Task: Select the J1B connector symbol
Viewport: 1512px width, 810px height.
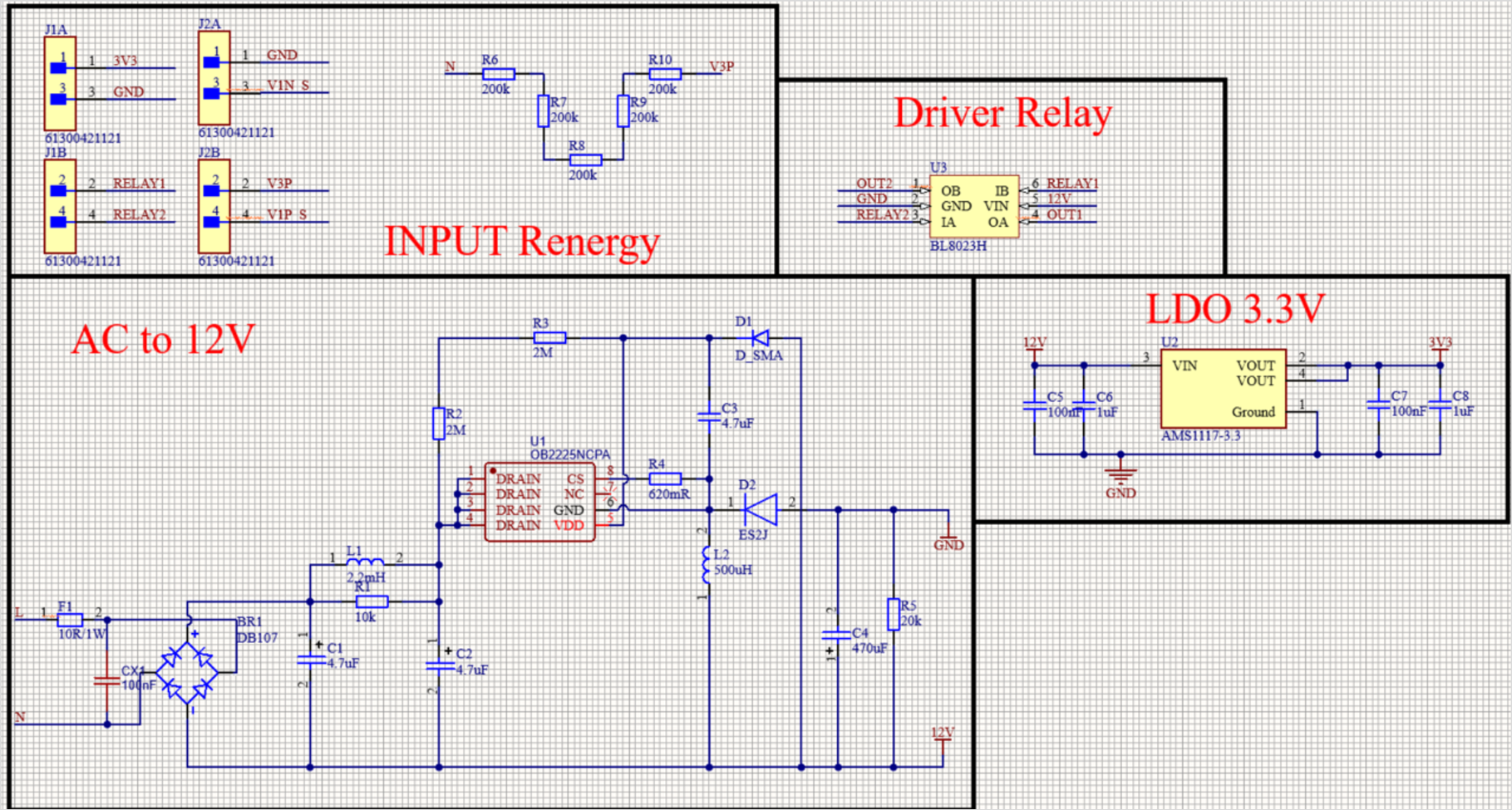Action: tap(60, 206)
